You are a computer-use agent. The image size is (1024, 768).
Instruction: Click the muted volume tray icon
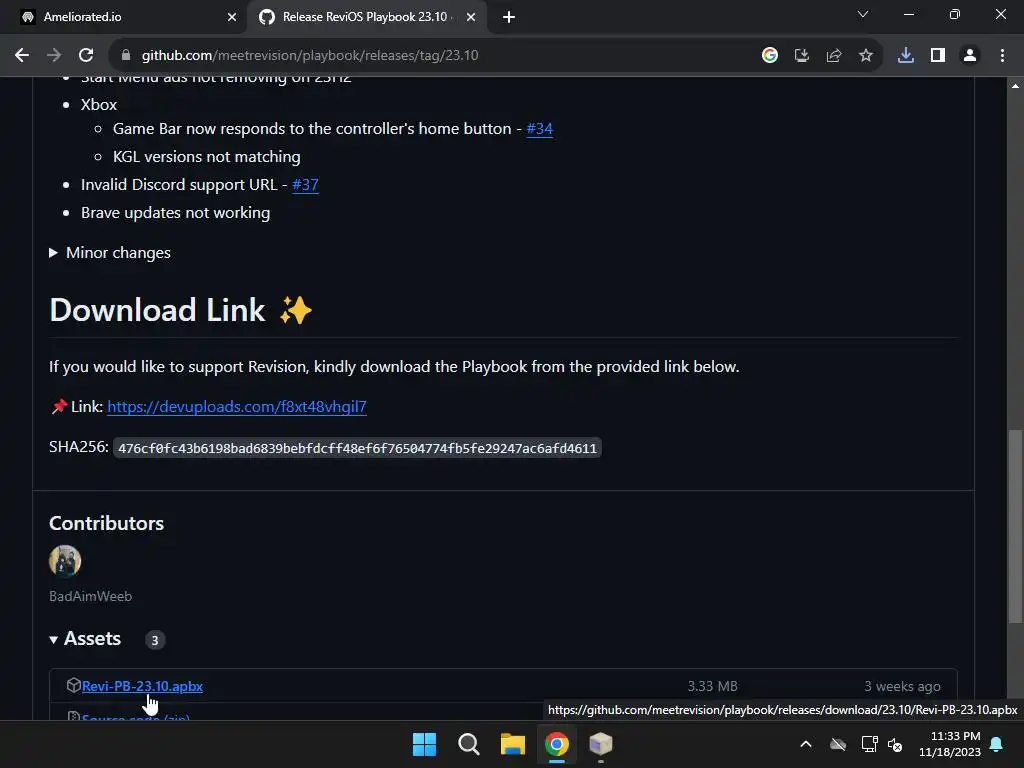click(x=895, y=744)
